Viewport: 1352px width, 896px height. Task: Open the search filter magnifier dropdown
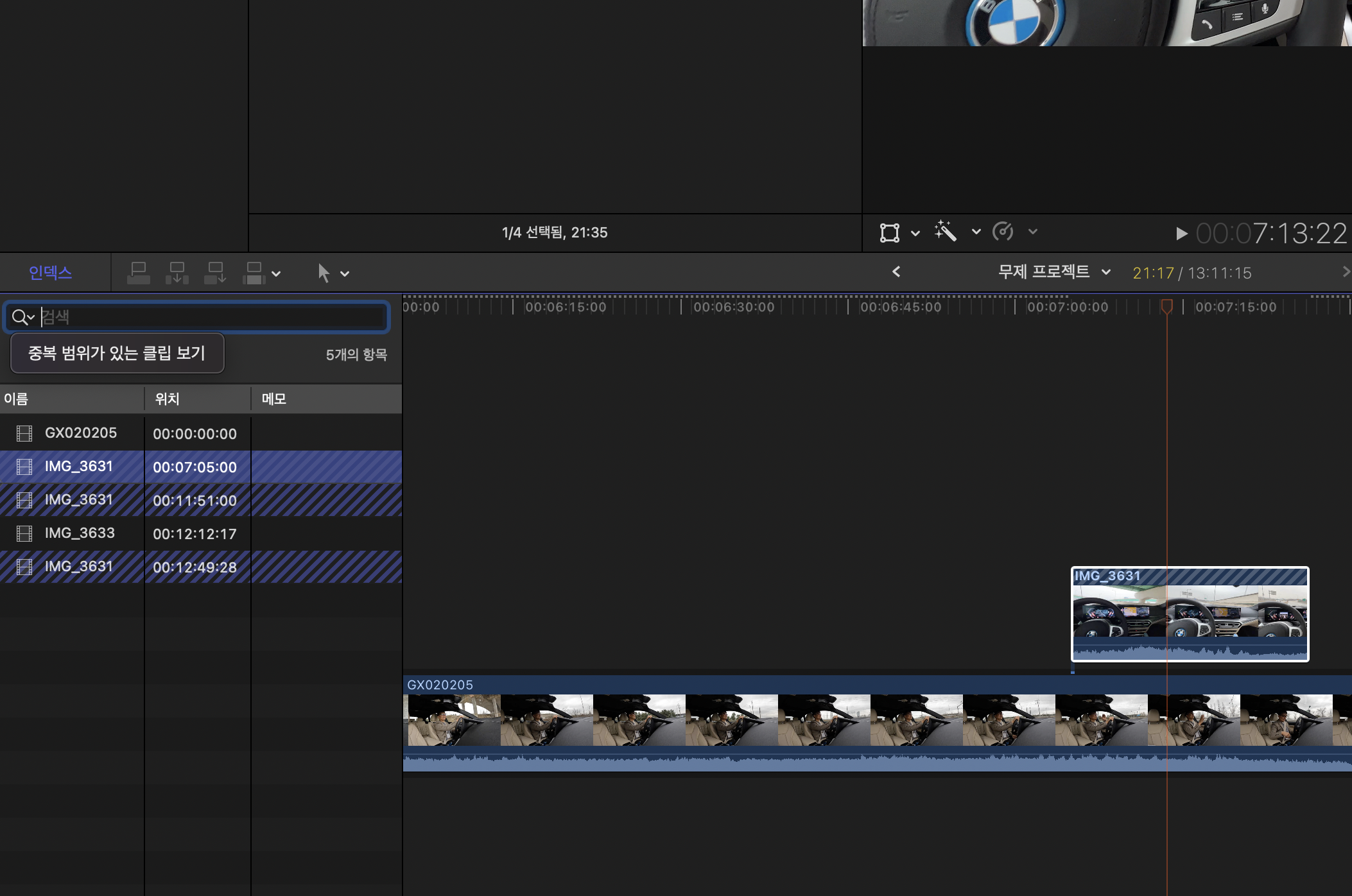pyautogui.click(x=23, y=317)
